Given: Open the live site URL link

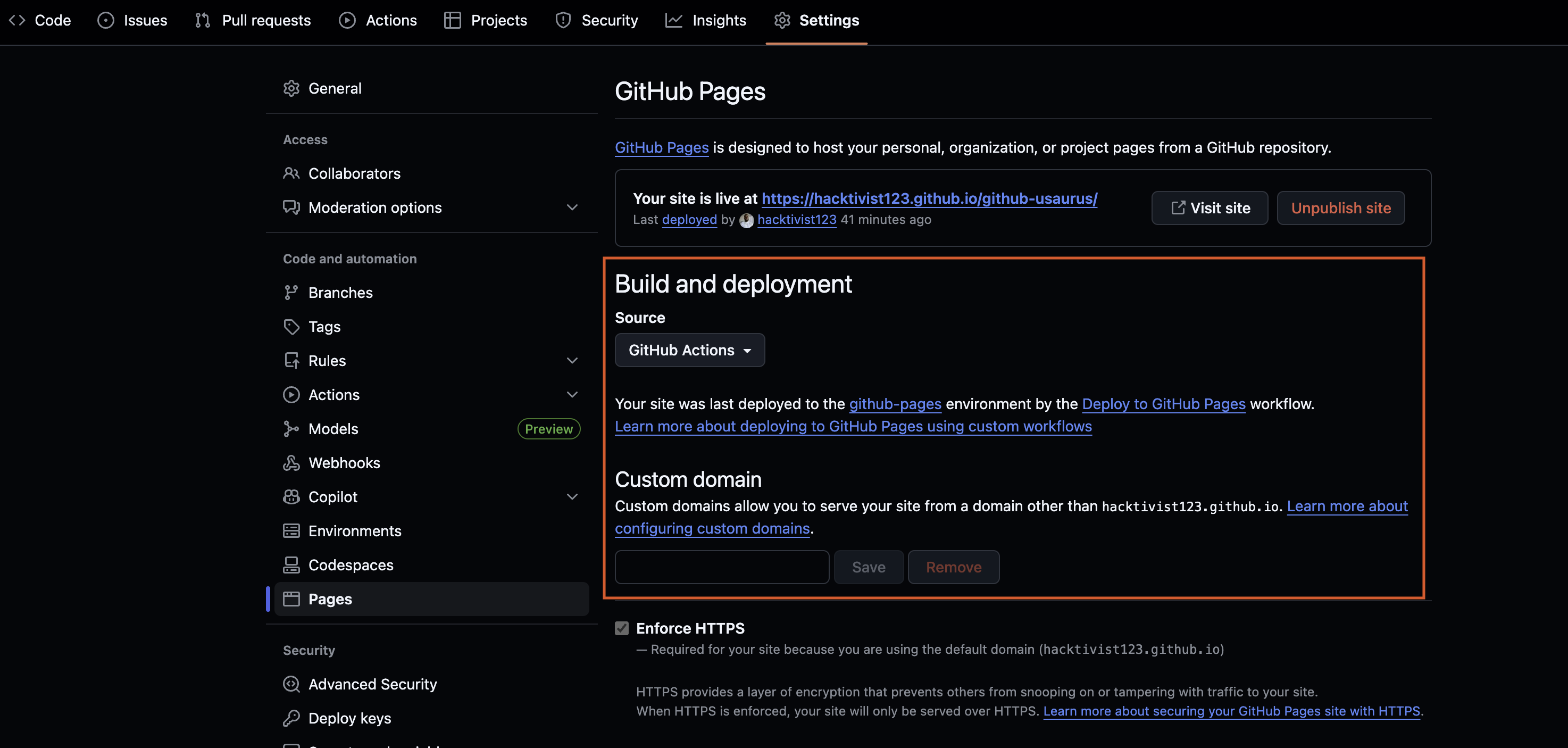Looking at the screenshot, I should pyautogui.click(x=929, y=198).
